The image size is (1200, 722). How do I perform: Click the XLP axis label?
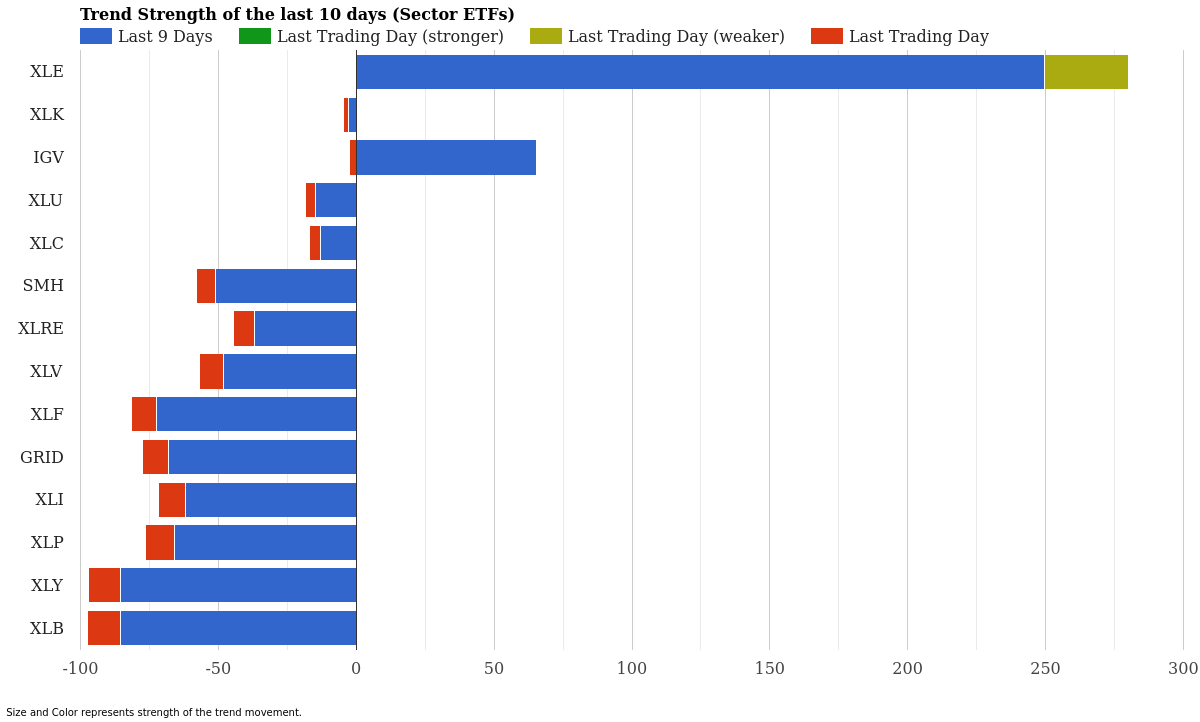[47, 543]
